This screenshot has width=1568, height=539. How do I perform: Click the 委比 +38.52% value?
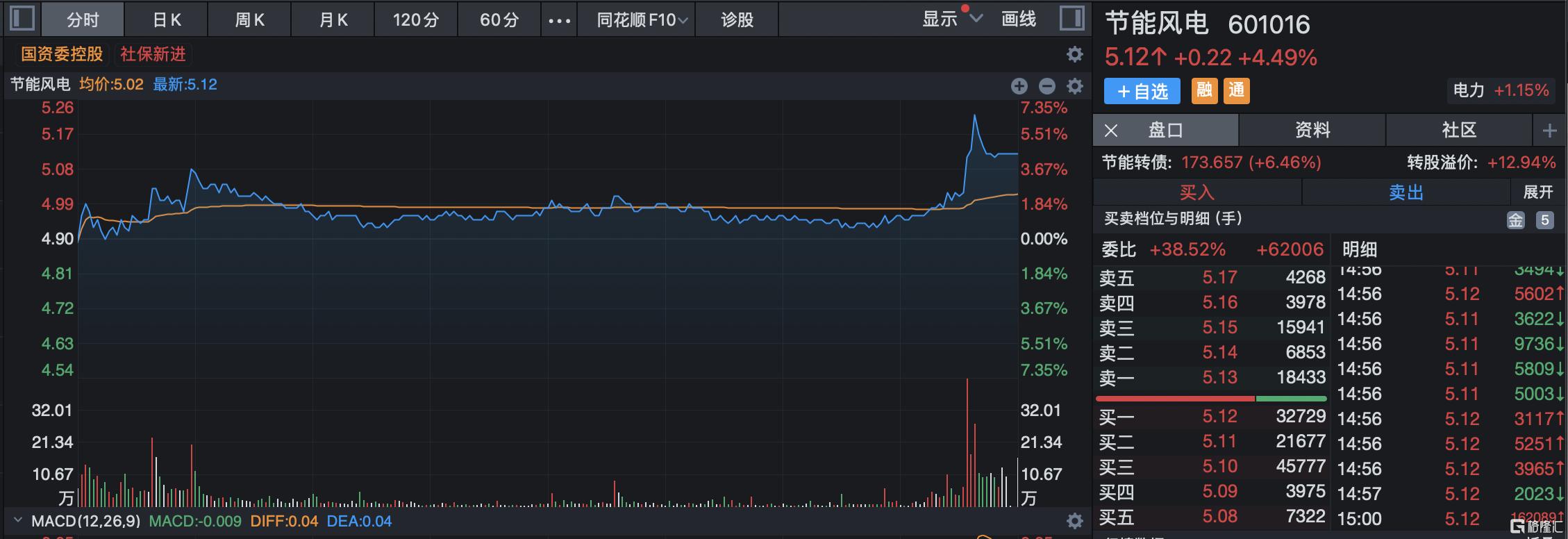[x=1187, y=249]
